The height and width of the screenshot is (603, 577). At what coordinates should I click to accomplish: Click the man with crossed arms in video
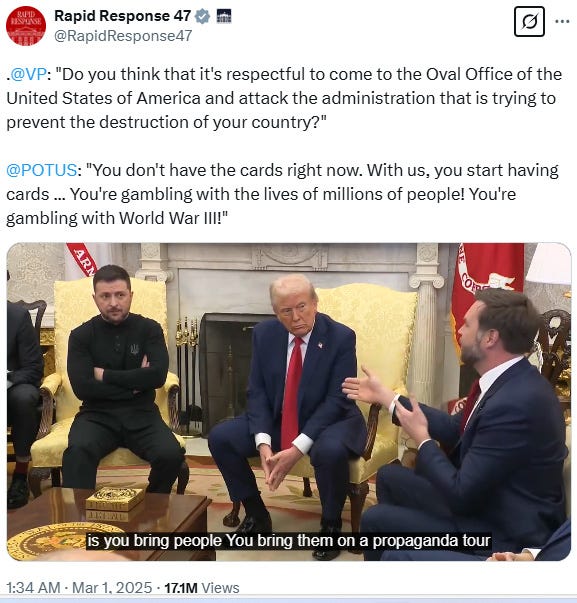click(x=120, y=379)
